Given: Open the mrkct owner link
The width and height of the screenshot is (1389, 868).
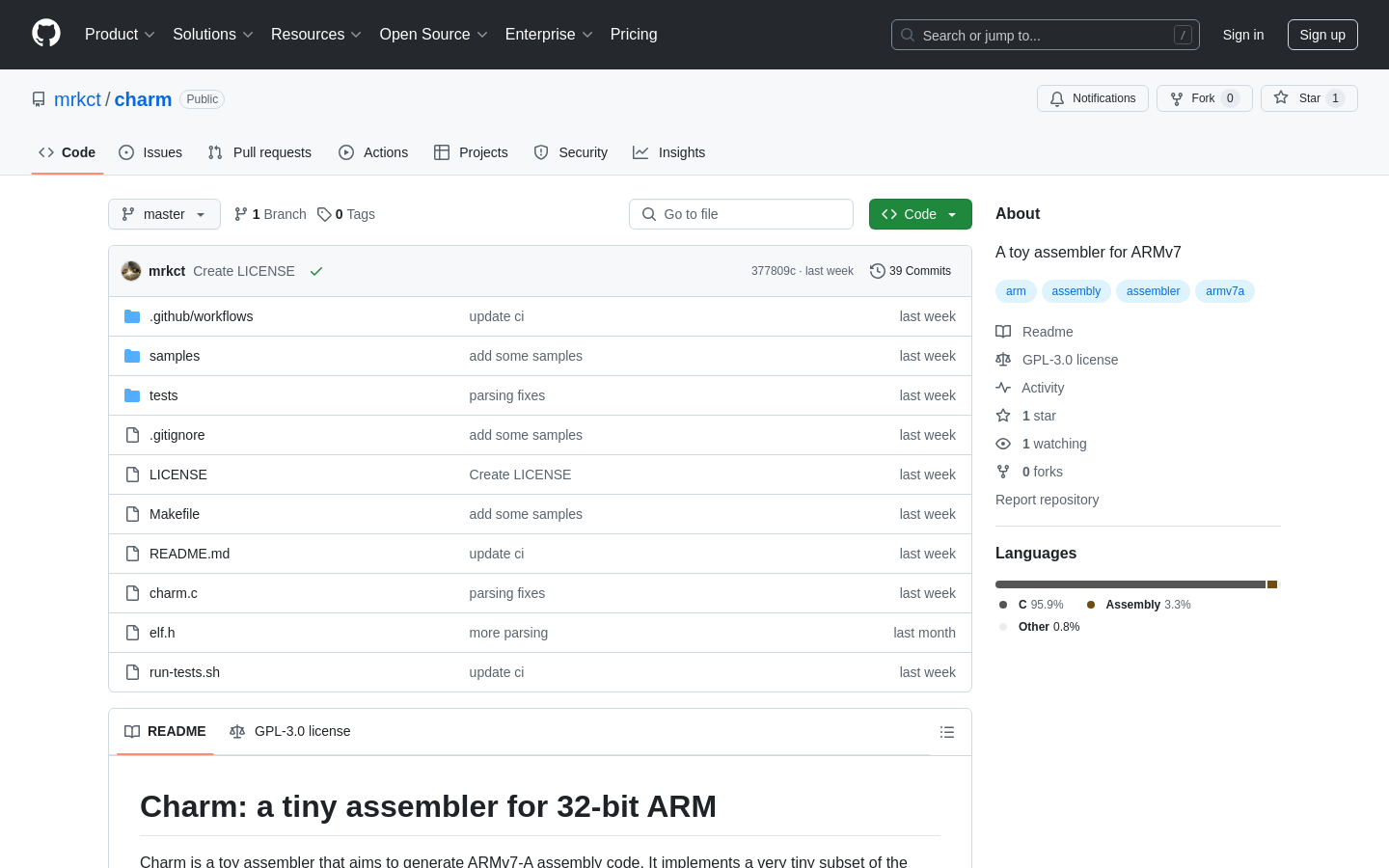Looking at the screenshot, I should click(77, 99).
